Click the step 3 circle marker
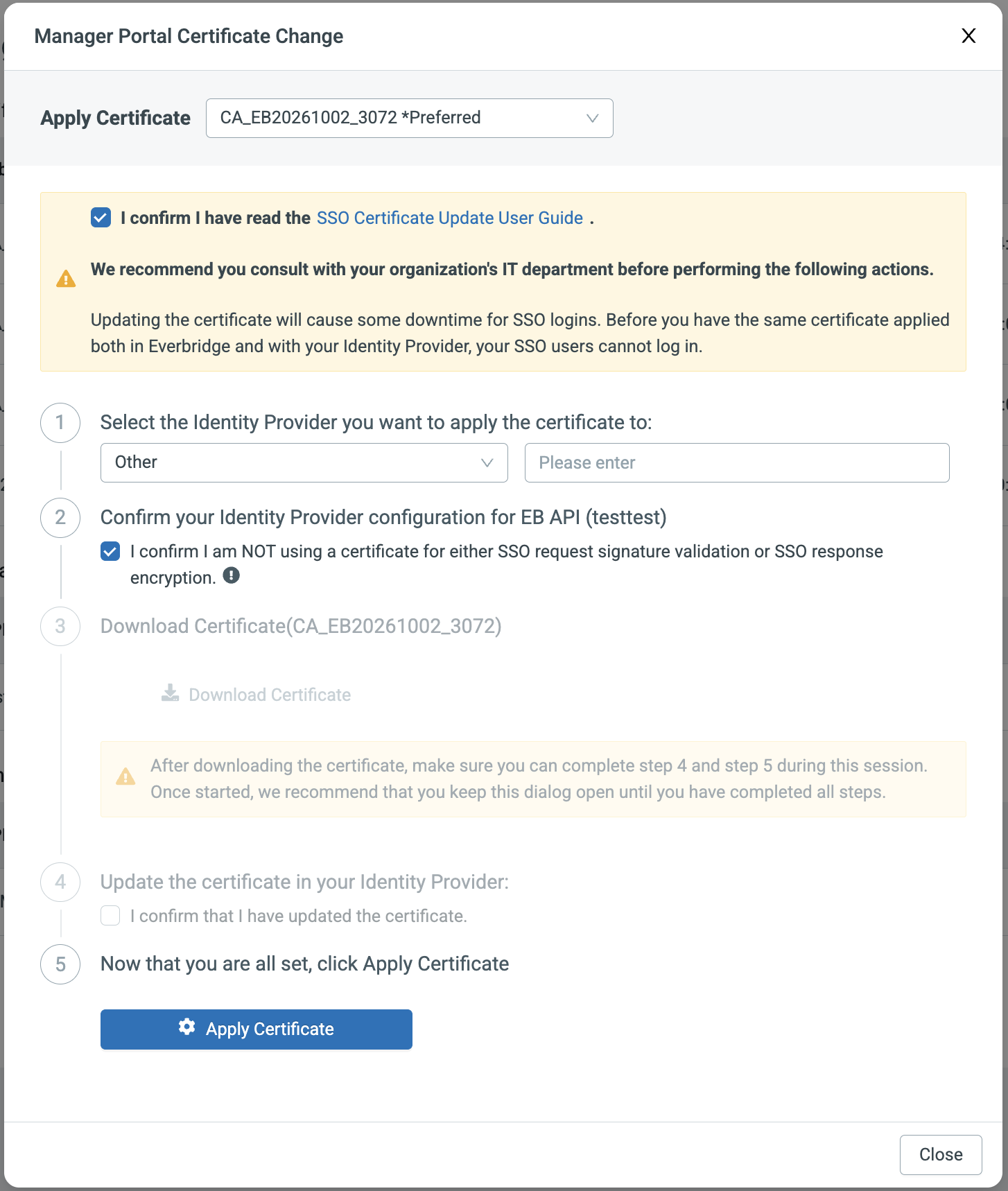The width and height of the screenshot is (1008, 1191). (60, 626)
